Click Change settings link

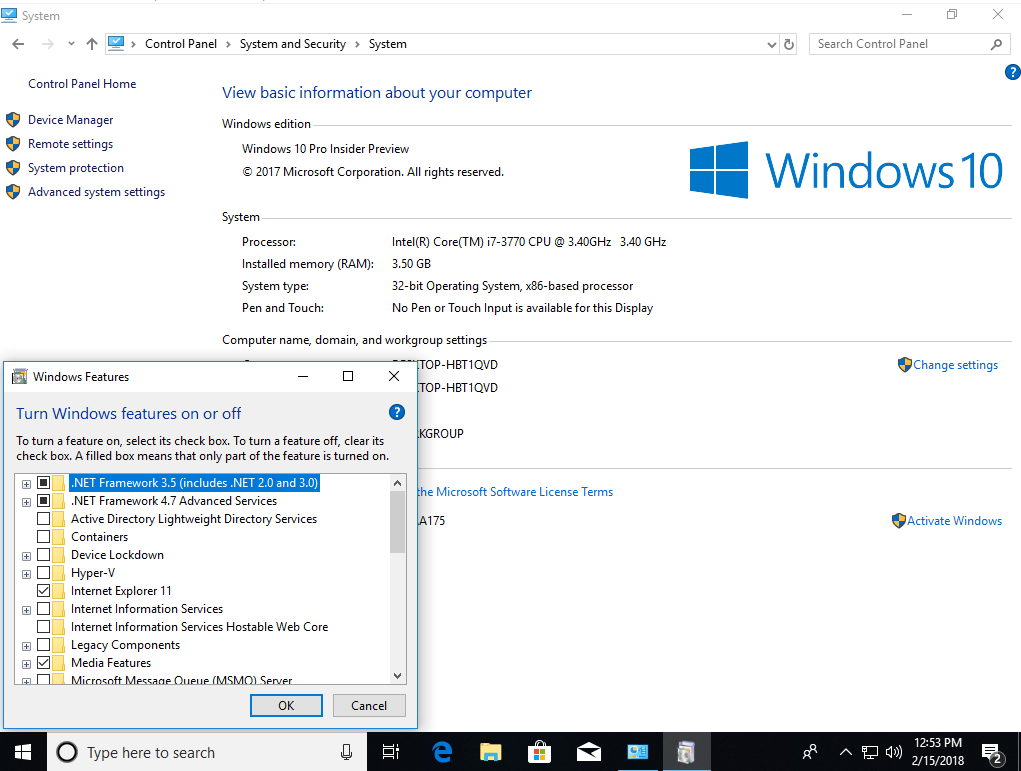pos(955,365)
